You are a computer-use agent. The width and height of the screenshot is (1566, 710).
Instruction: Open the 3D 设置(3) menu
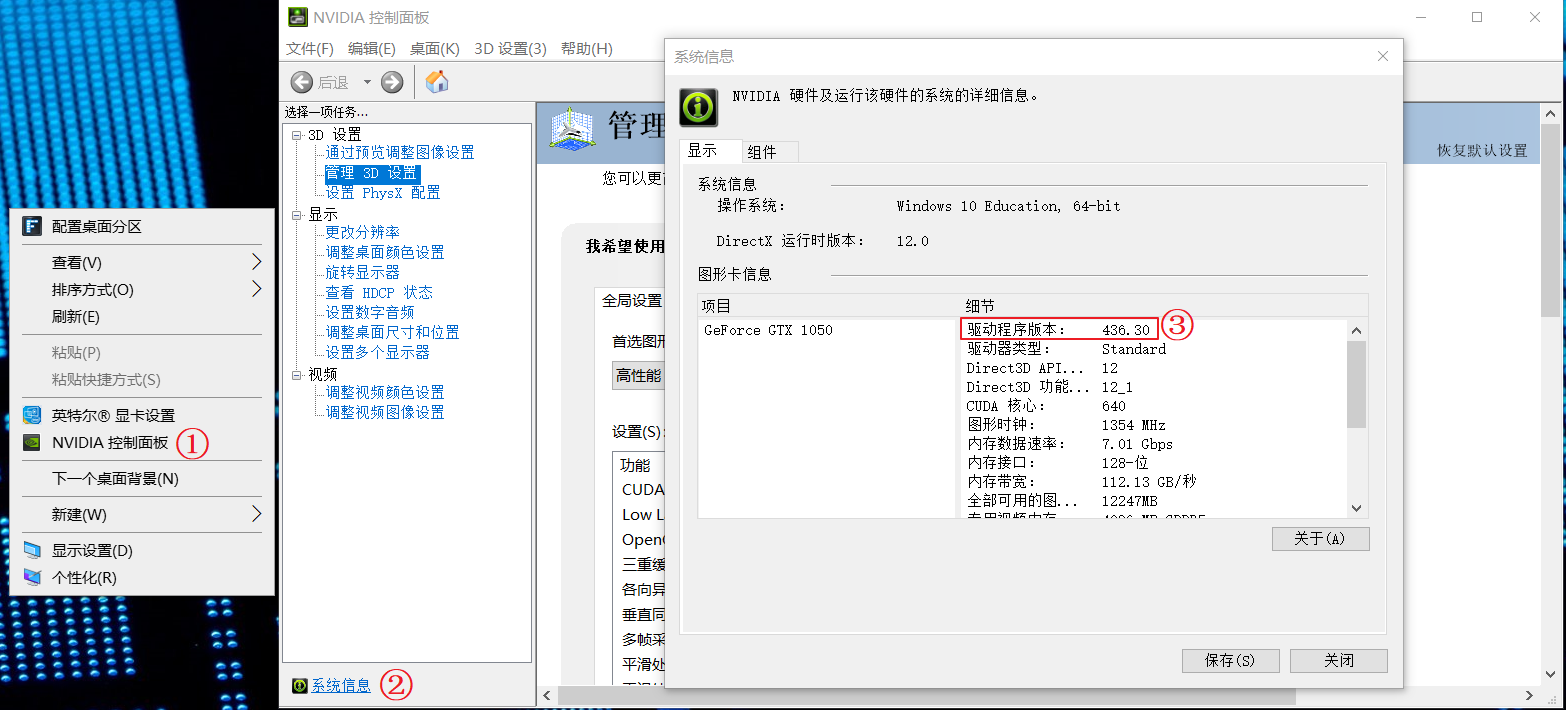(x=510, y=49)
